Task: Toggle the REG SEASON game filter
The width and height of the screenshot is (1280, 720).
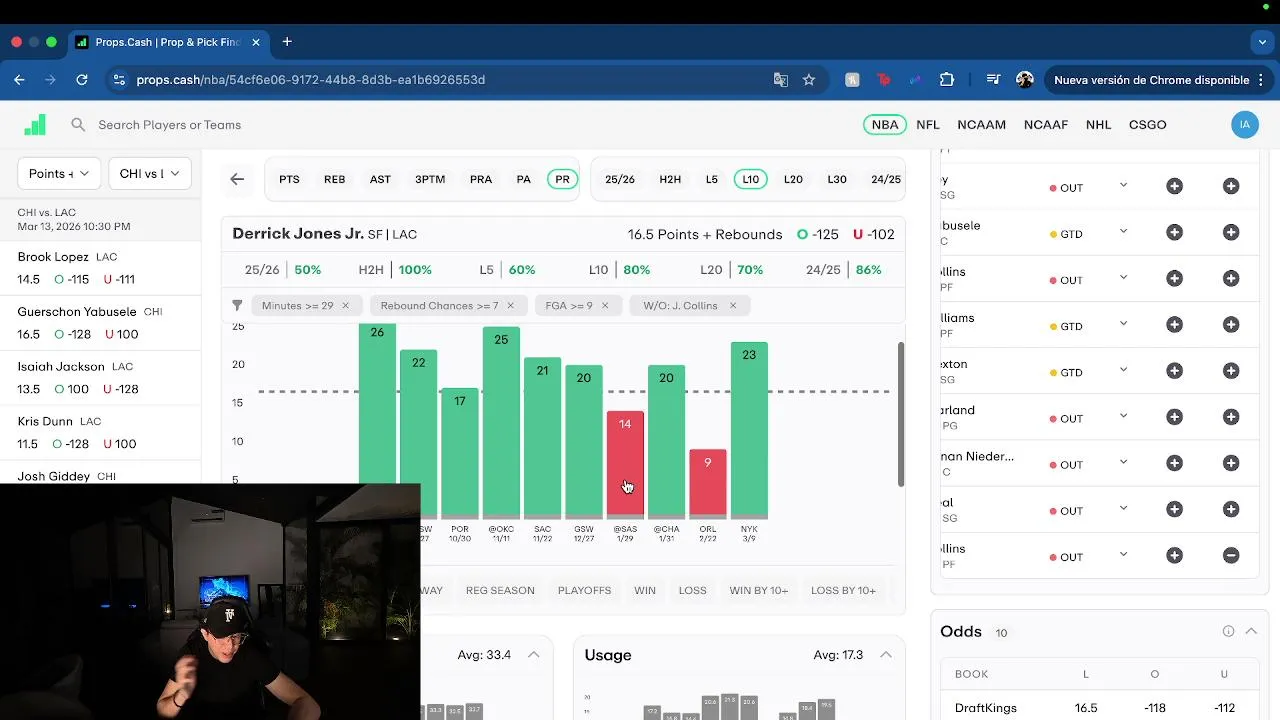Action: 500,591
